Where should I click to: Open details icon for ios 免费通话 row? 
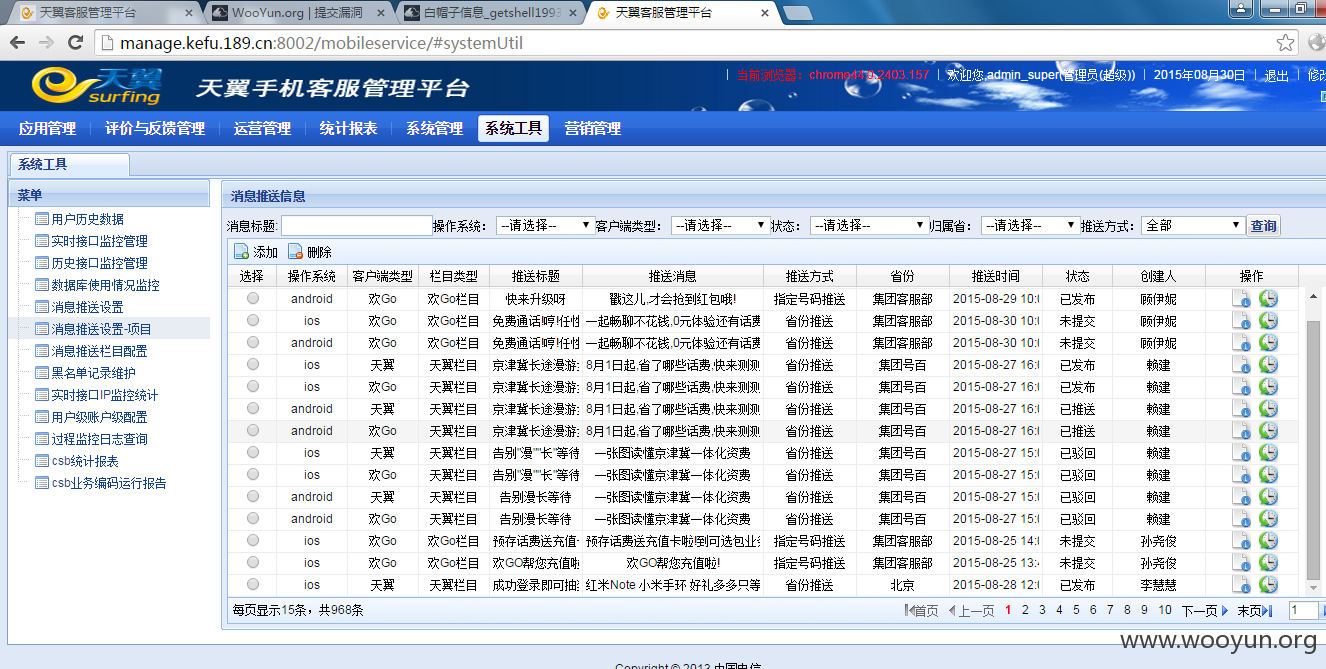pos(1241,320)
